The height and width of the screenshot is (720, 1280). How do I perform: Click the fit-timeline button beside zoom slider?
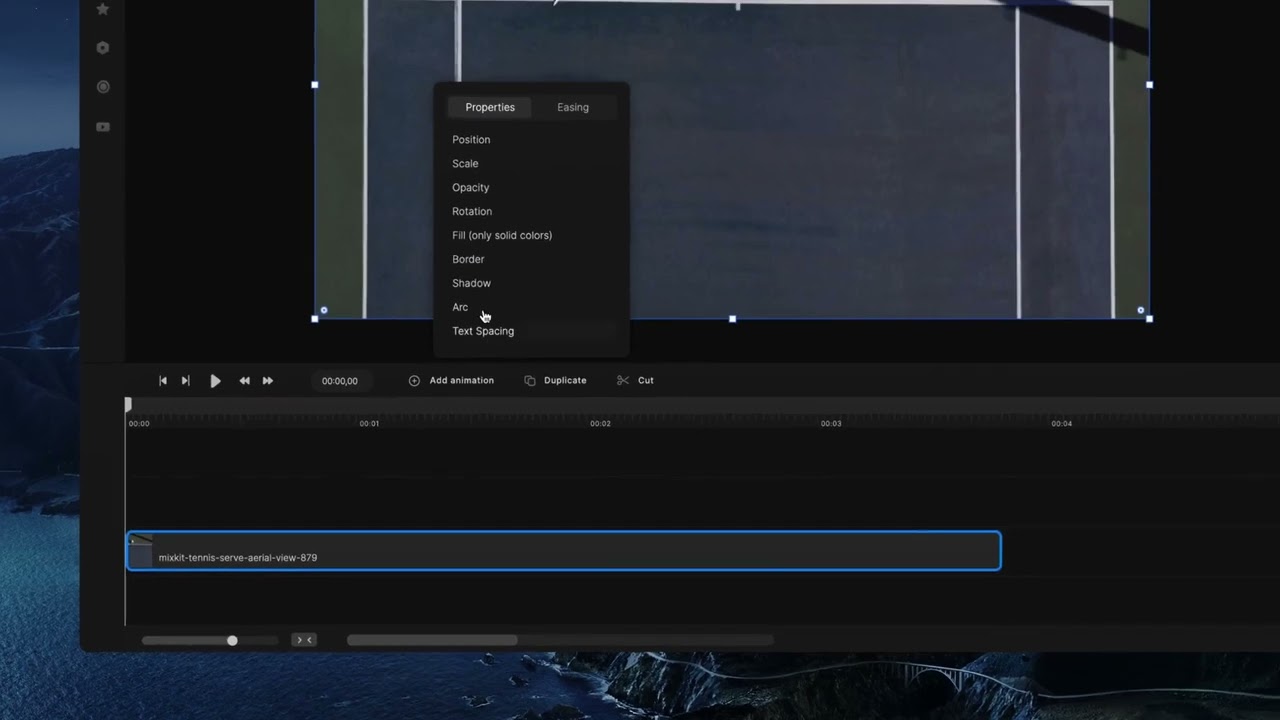coord(304,640)
